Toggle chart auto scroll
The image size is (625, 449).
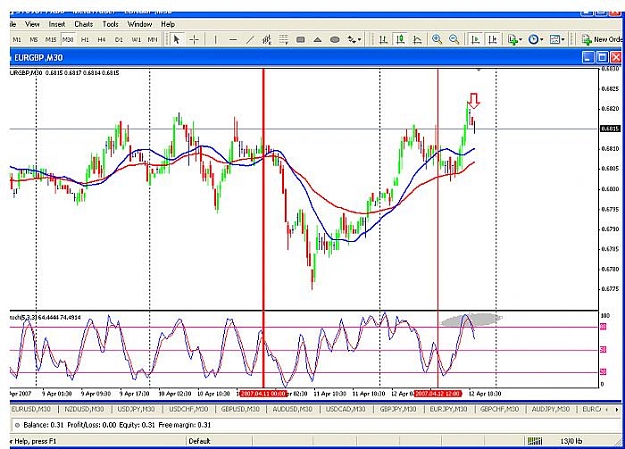475,39
